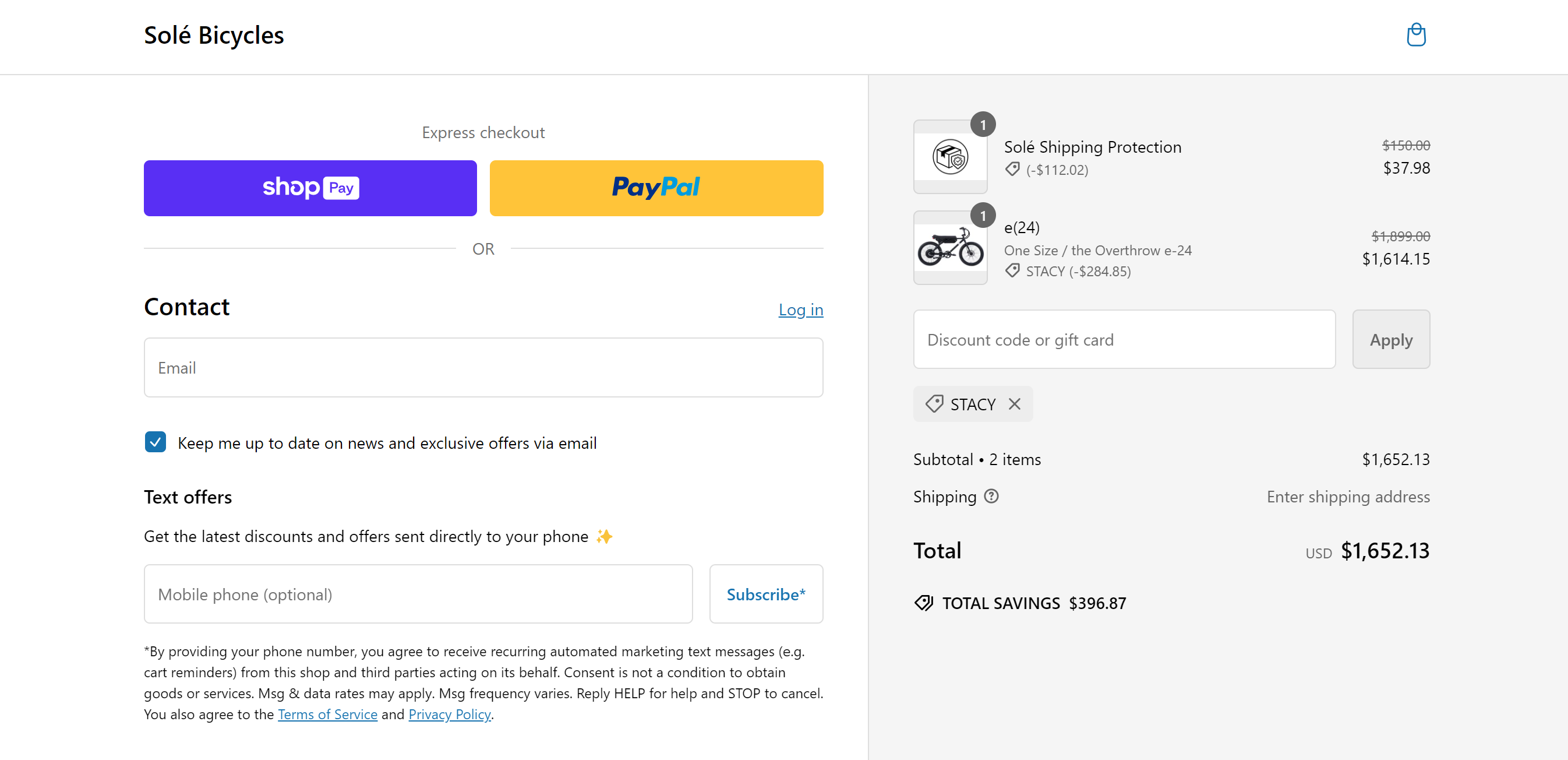Image resolution: width=1568 pixels, height=760 pixels.
Task: Click the discount tag icon under Shipping Protection
Action: (x=1012, y=169)
